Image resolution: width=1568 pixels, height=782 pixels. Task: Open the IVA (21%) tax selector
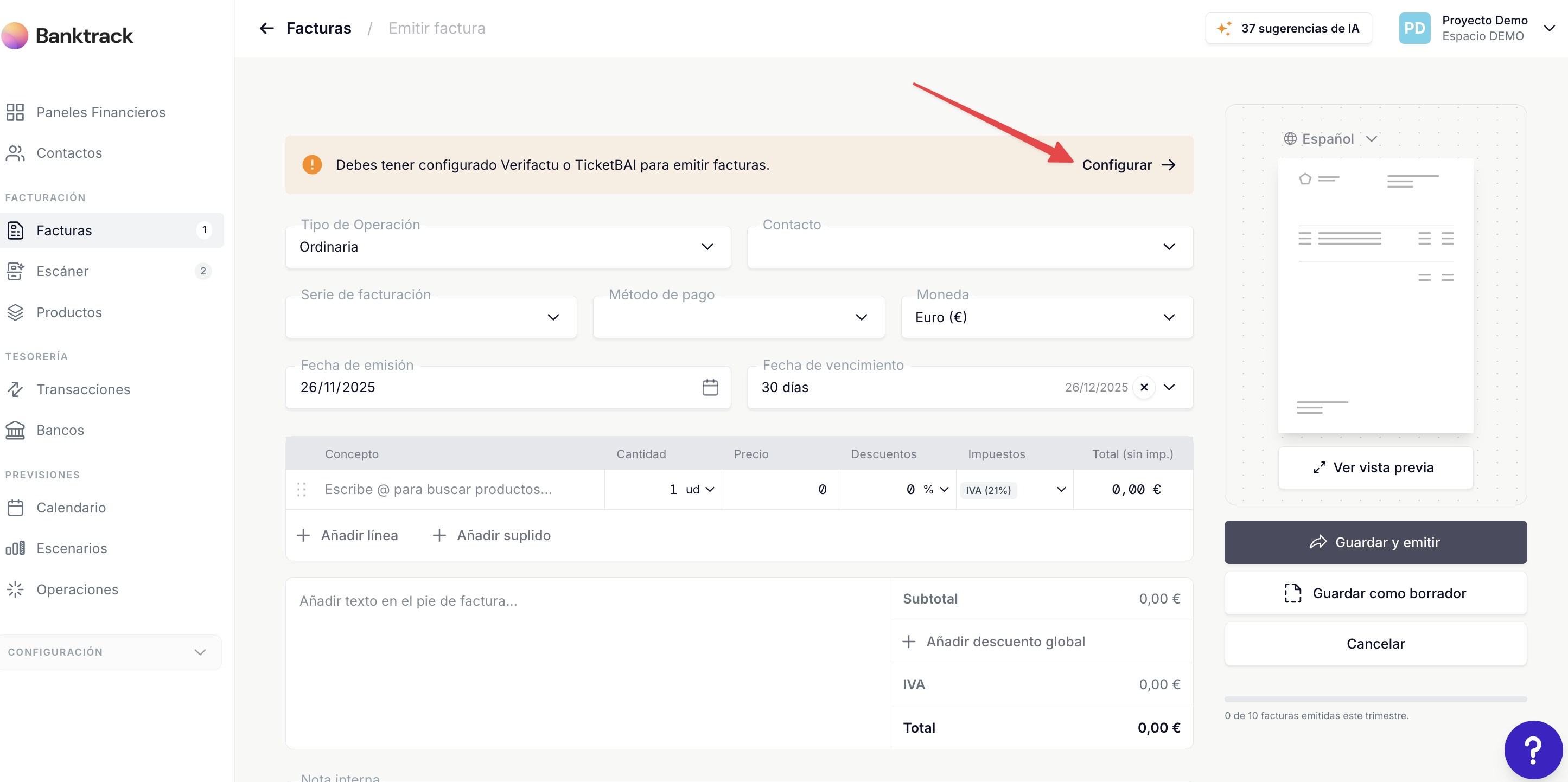(x=1014, y=490)
